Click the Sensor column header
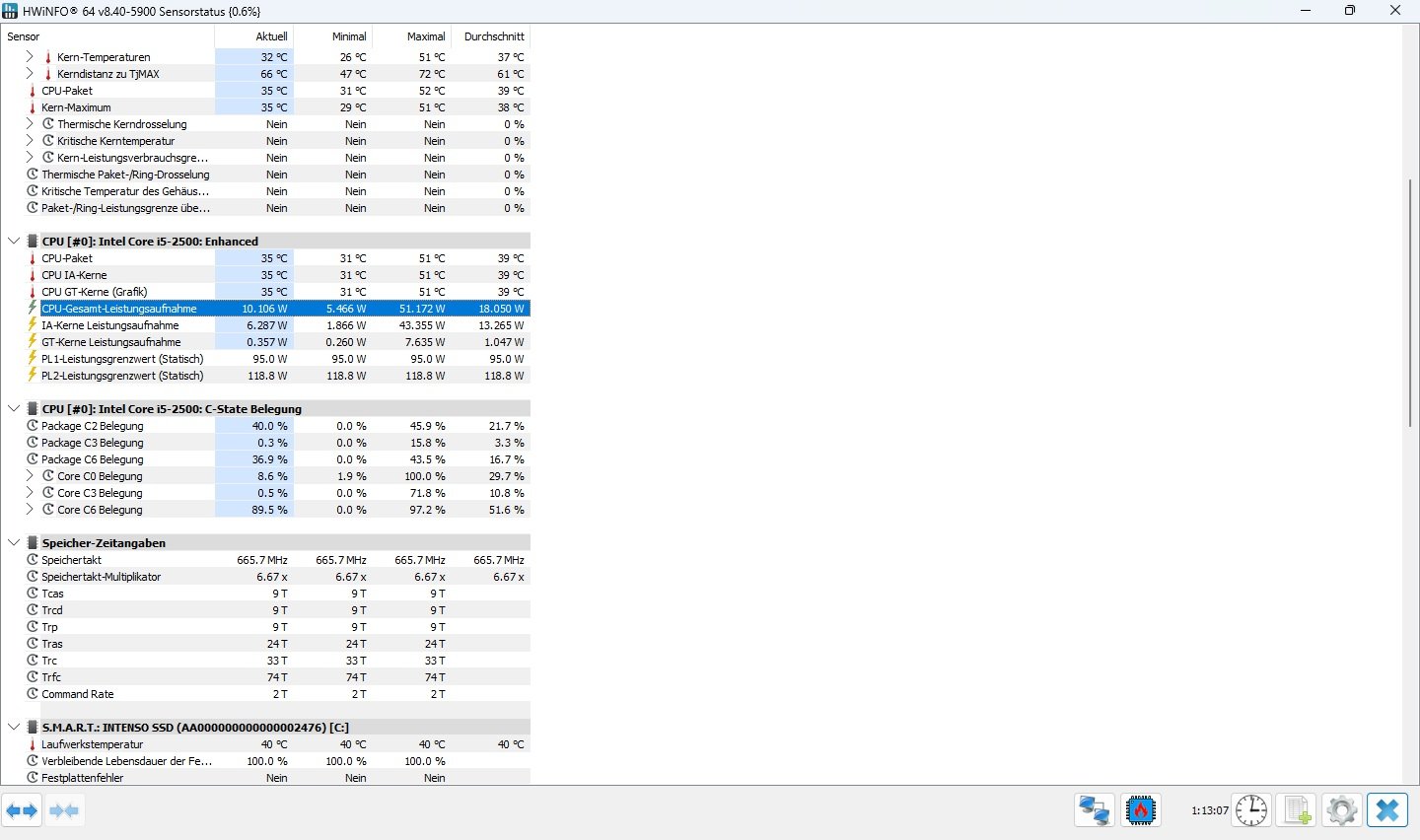The image size is (1420, 840). [x=107, y=36]
